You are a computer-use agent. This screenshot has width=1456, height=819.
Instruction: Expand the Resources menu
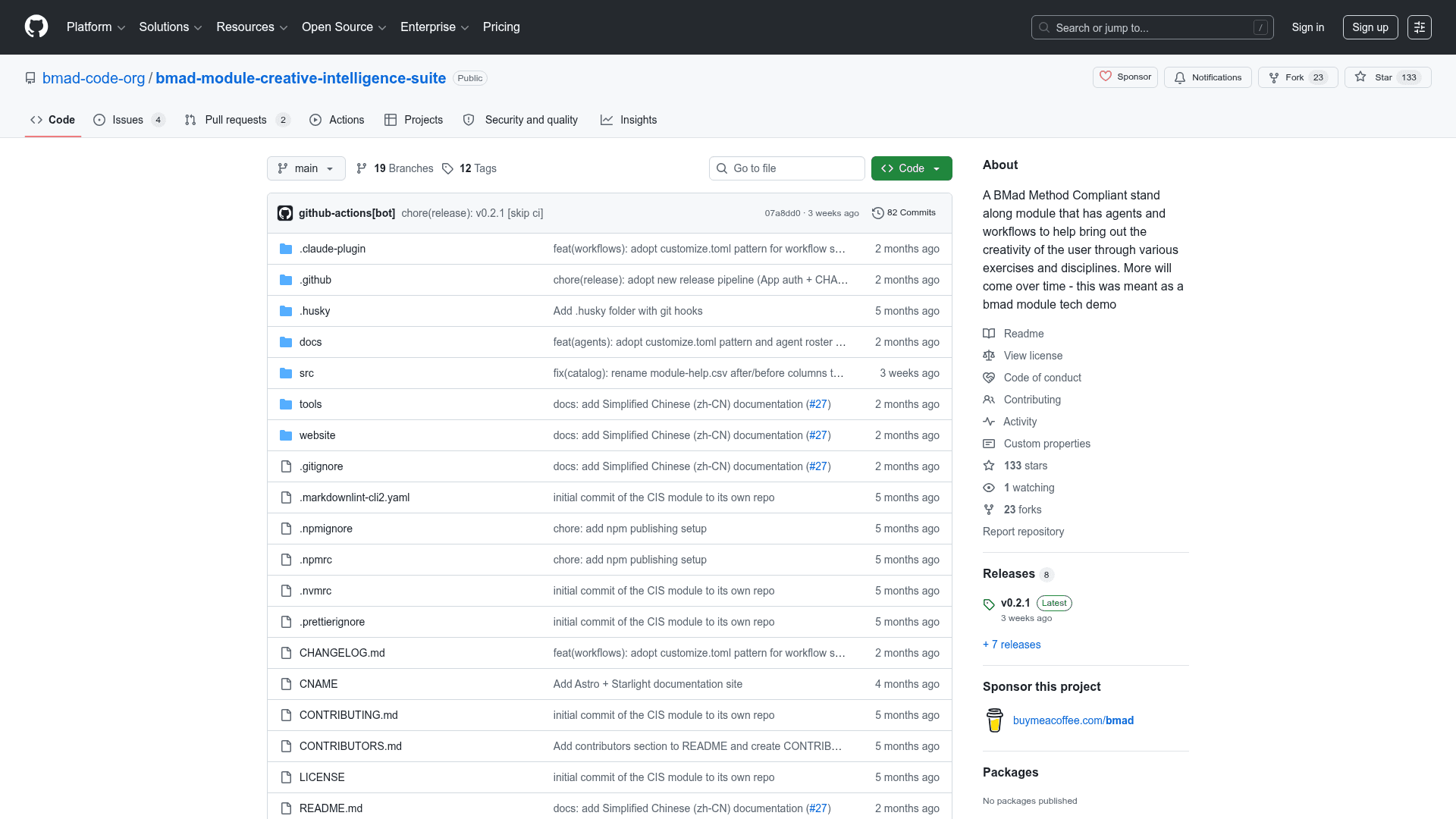pos(252,27)
